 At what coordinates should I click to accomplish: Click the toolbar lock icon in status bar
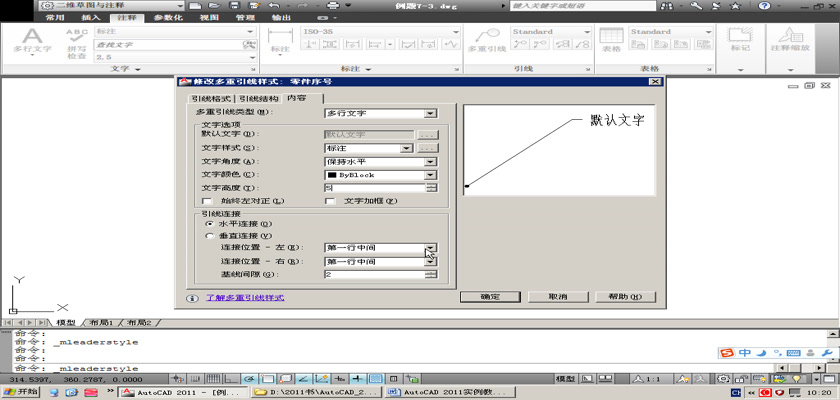(x=740, y=379)
